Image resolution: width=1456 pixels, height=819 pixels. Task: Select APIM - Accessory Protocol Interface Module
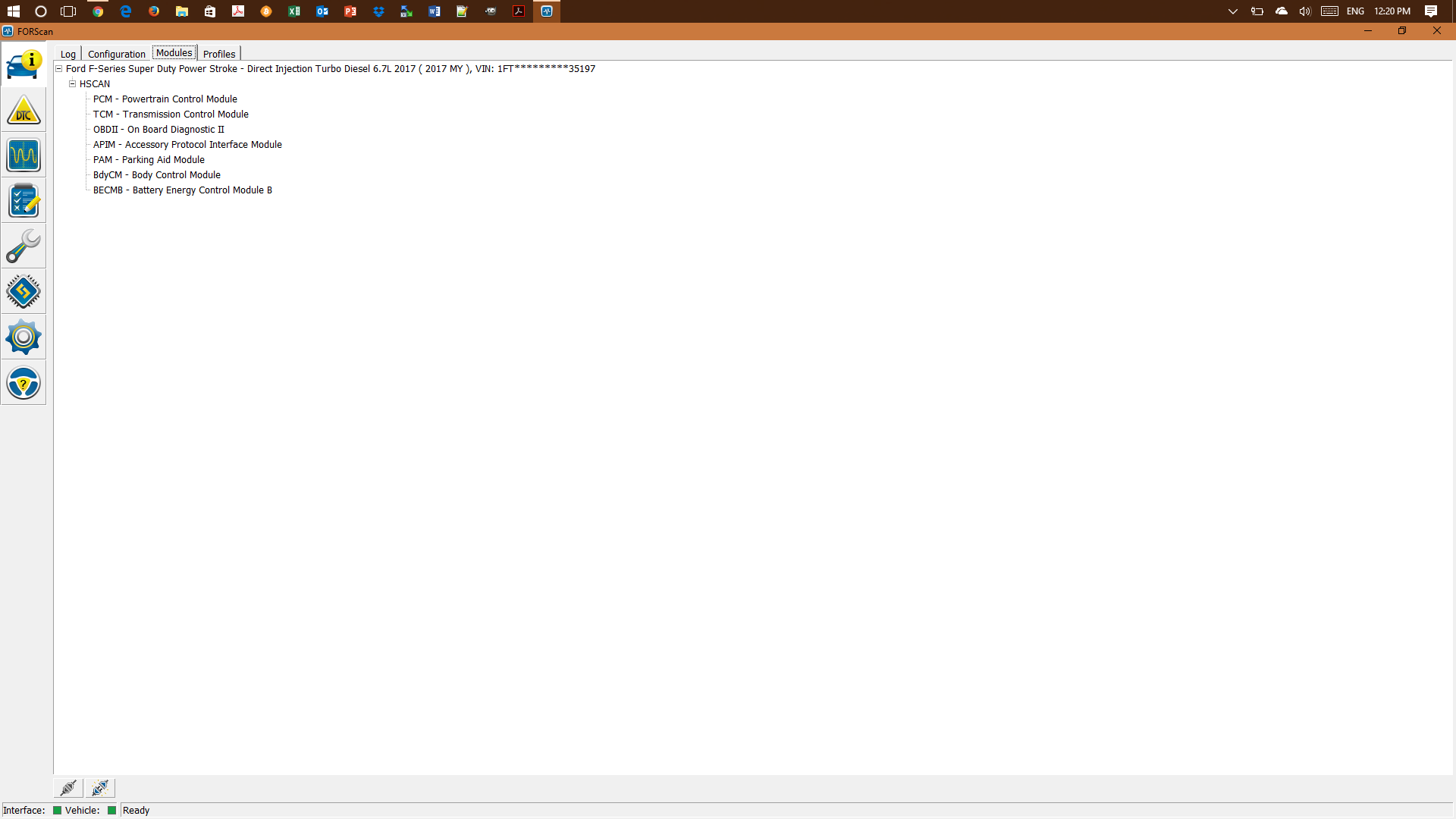[187, 144]
